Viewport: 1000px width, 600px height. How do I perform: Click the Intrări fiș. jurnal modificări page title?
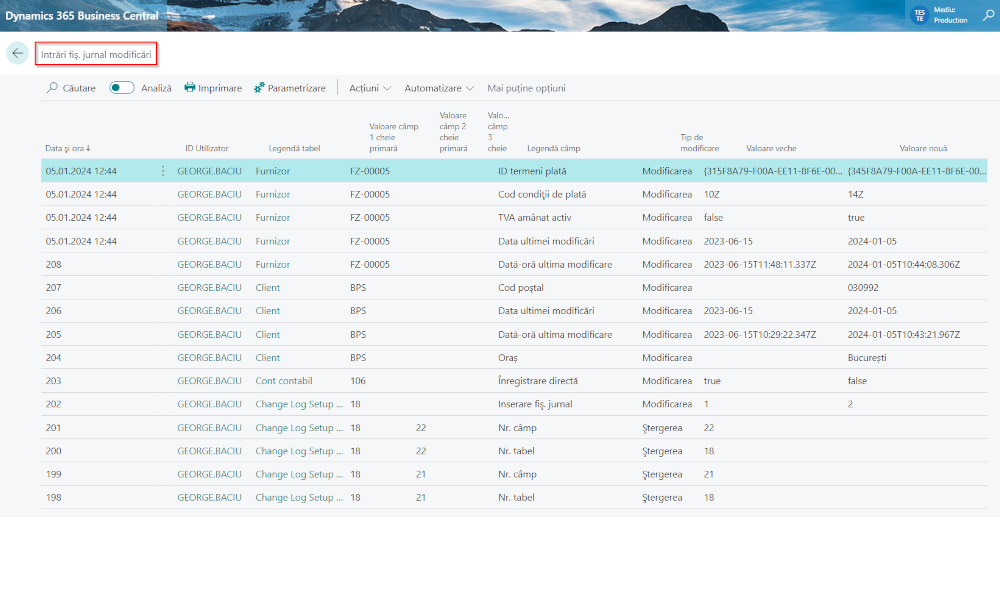[x=95, y=54]
